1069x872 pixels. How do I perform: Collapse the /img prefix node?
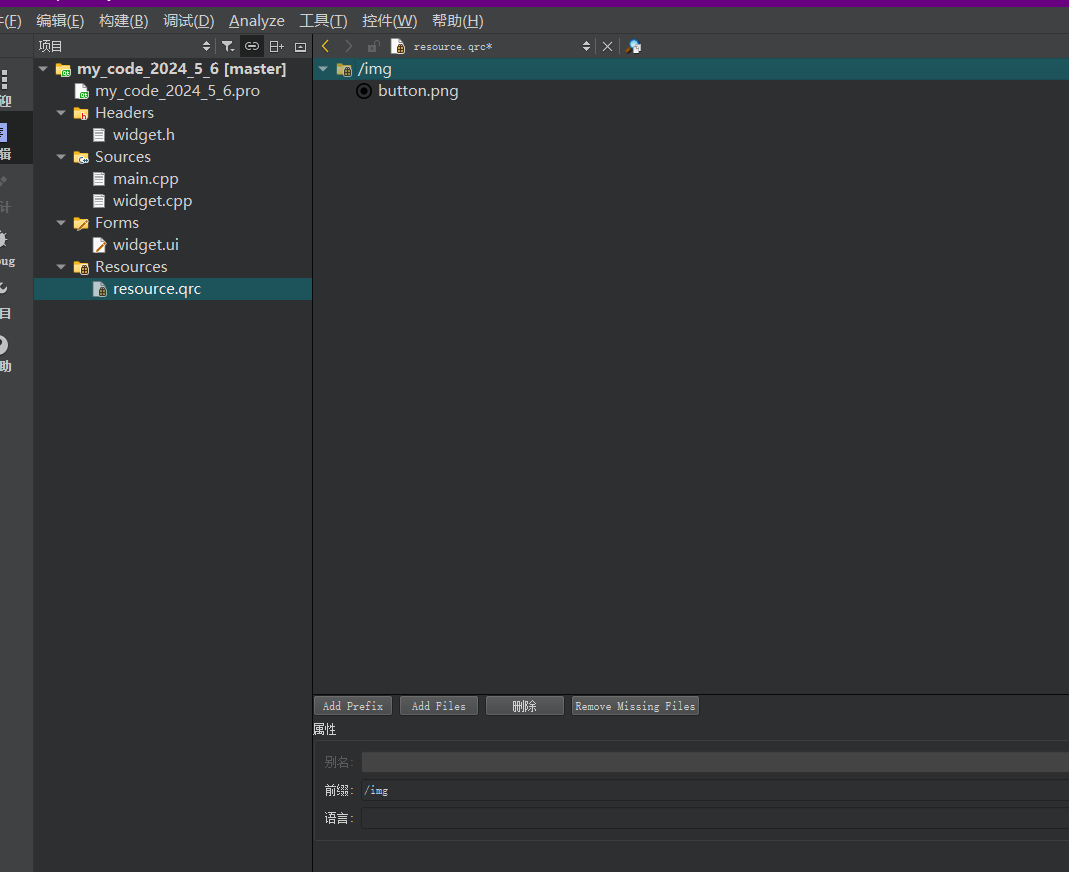click(323, 69)
